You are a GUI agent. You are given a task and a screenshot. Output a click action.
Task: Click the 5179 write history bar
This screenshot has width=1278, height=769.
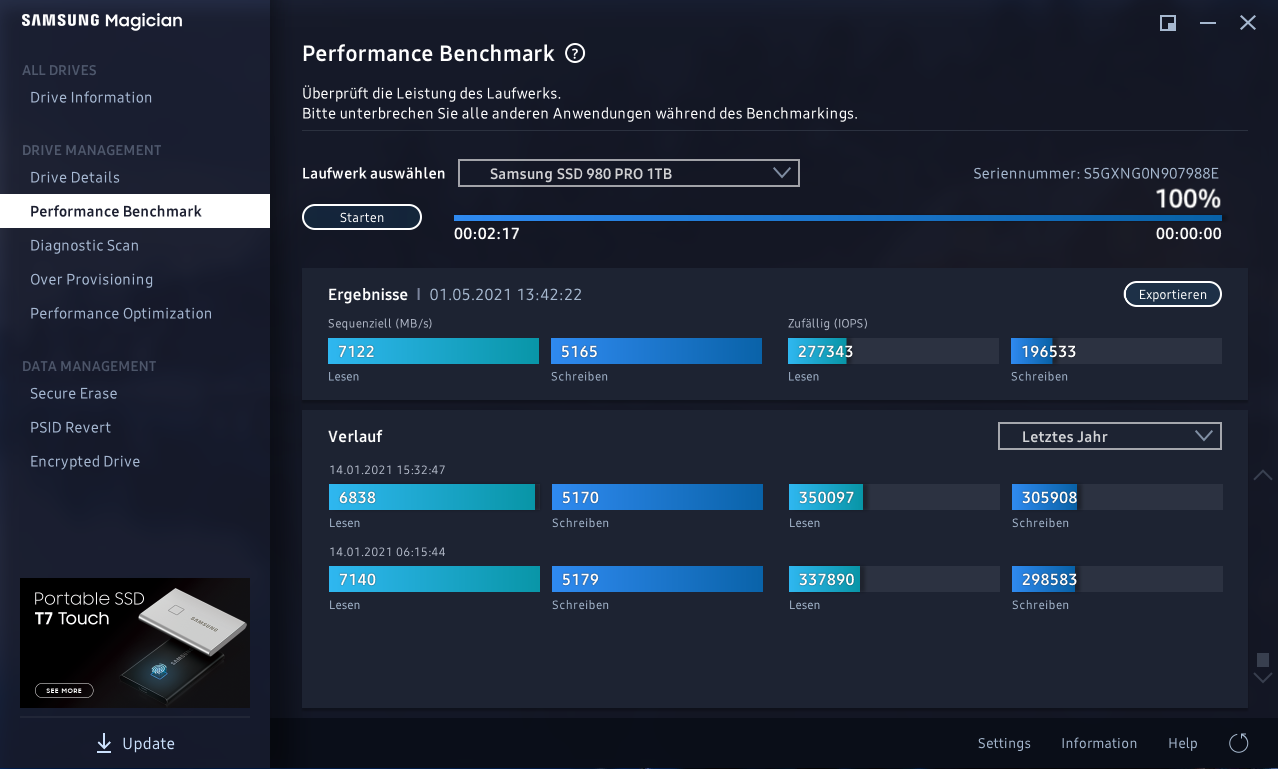657,579
